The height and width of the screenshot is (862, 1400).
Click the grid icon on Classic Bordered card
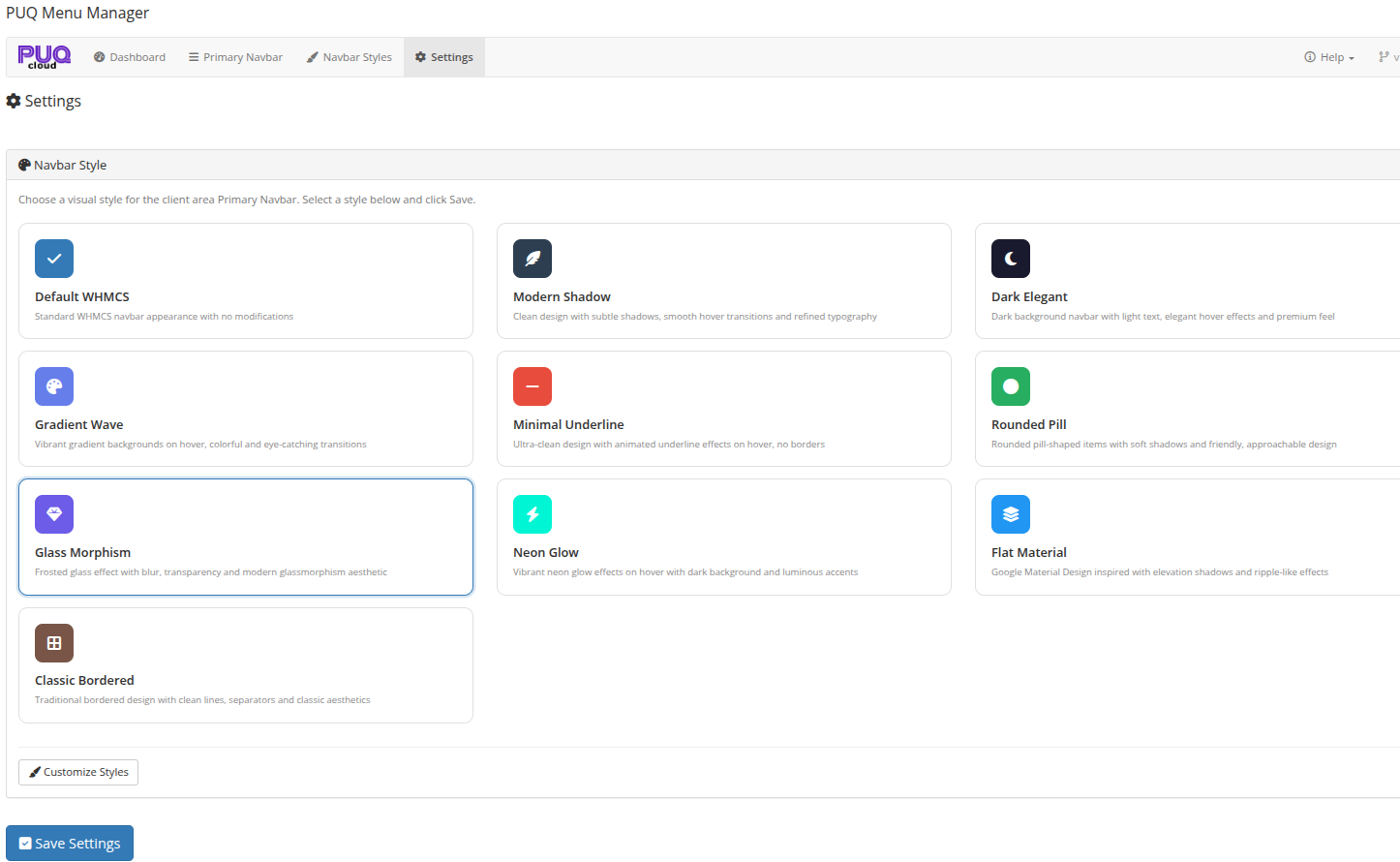54,642
